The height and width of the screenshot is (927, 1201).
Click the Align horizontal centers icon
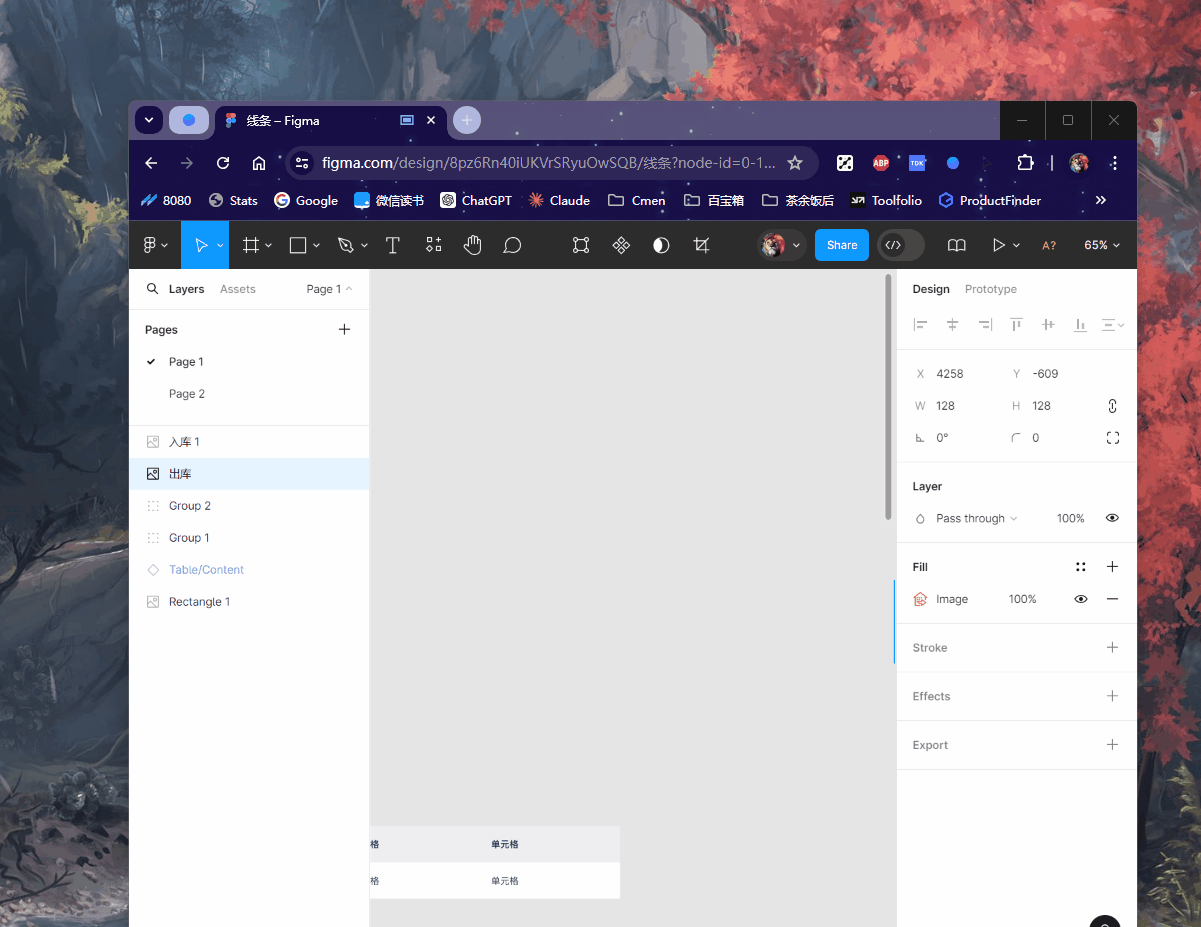(x=953, y=325)
